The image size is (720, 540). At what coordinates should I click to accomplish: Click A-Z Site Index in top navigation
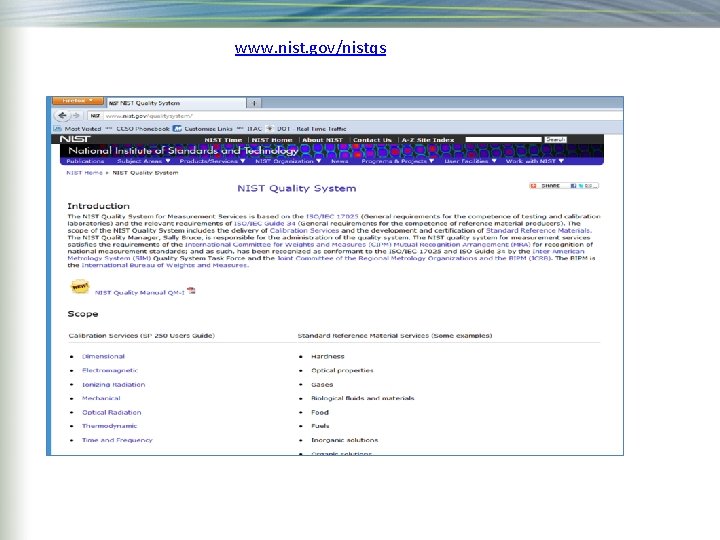[x=428, y=140]
